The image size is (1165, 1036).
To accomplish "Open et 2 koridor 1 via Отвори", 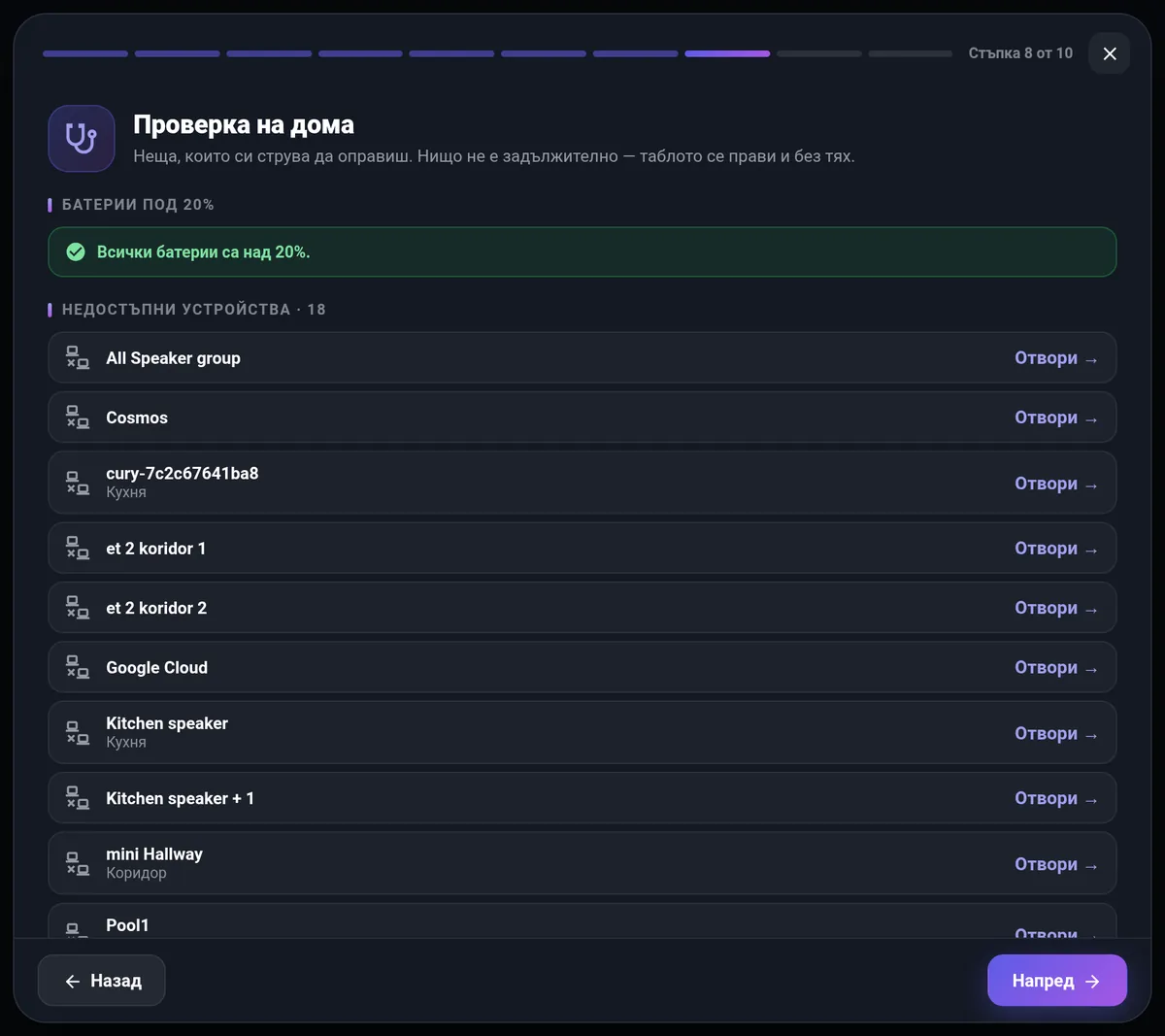I will [x=1056, y=549].
